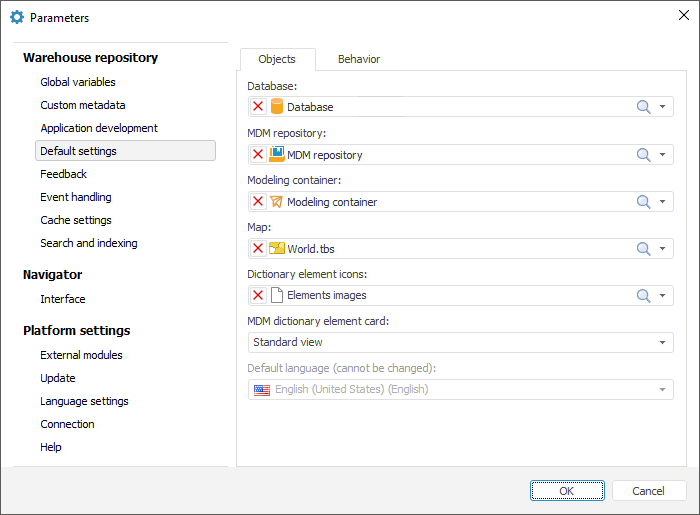Switch to the Behavior tab
The height and width of the screenshot is (515, 700).
point(358,59)
